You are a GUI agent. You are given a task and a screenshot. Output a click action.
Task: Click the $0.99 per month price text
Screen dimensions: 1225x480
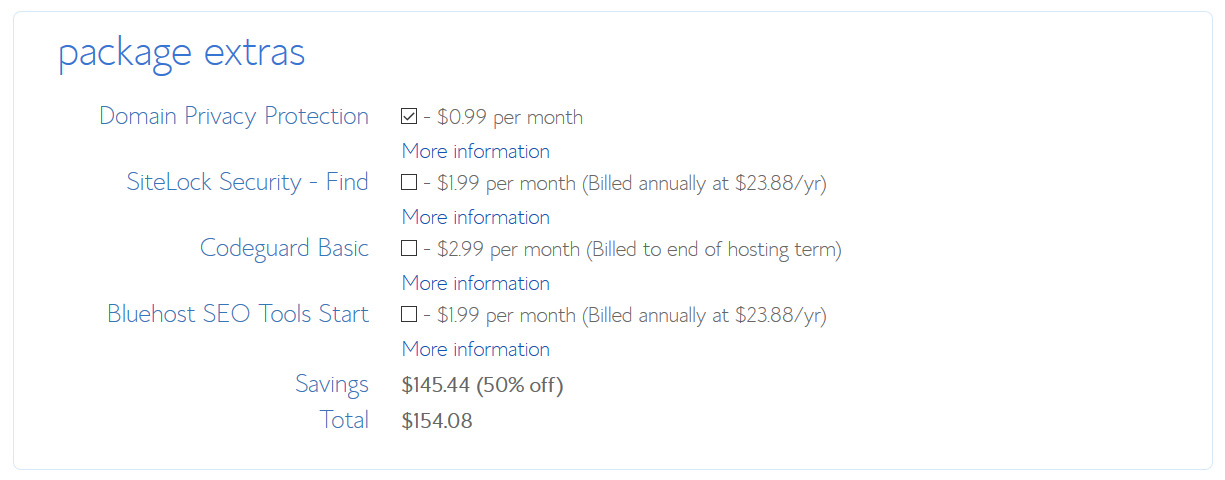pyautogui.click(x=509, y=117)
